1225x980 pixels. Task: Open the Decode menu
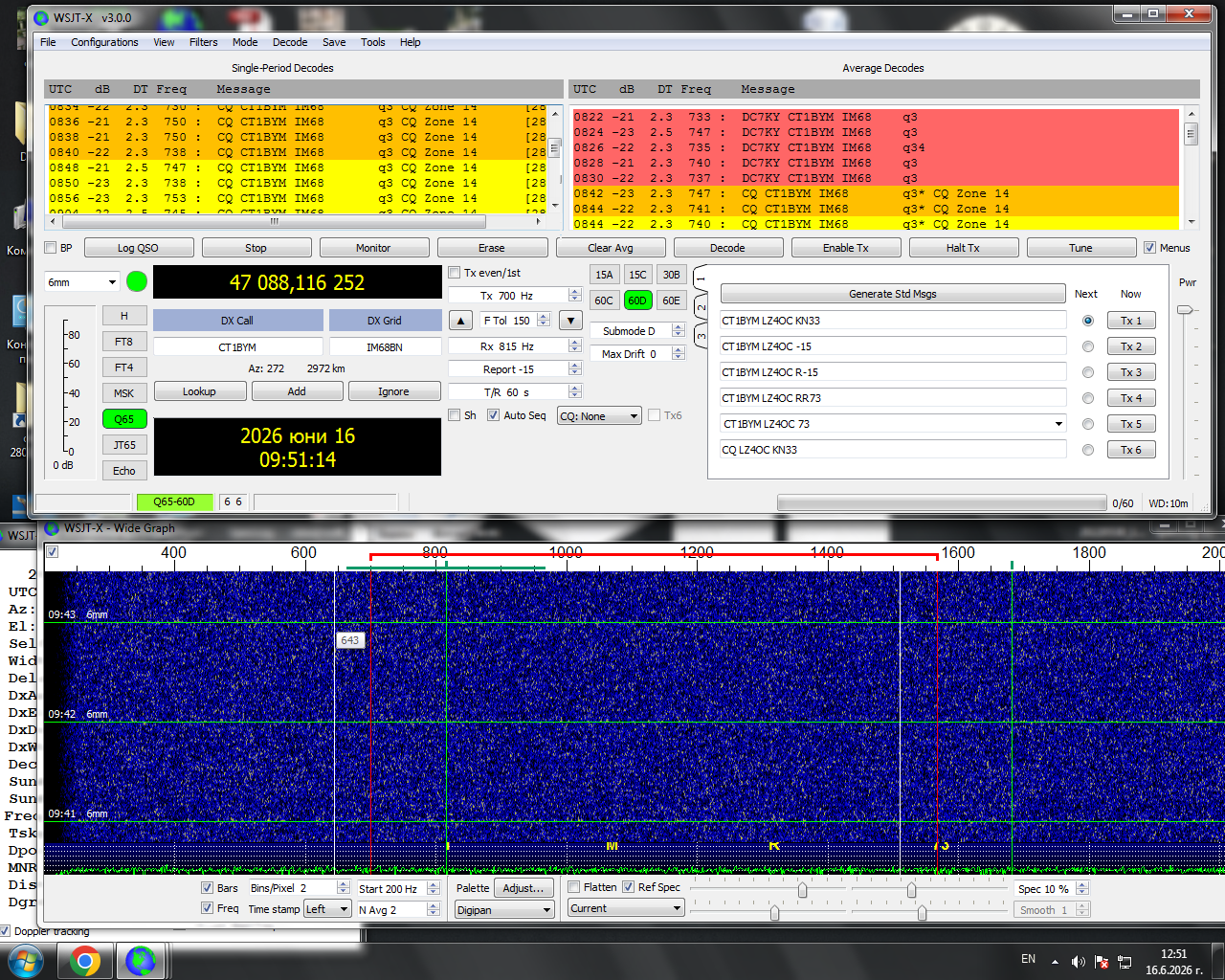pyautogui.click(x=290, y=42)
